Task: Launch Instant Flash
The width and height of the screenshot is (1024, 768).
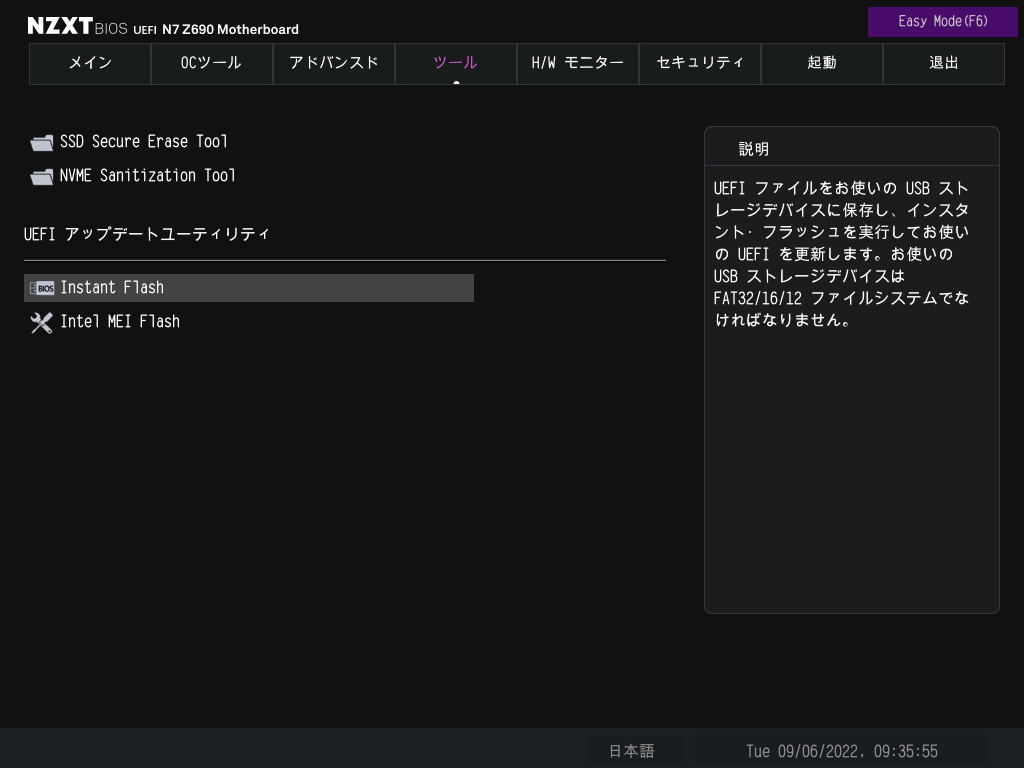Action: point(249,288)
